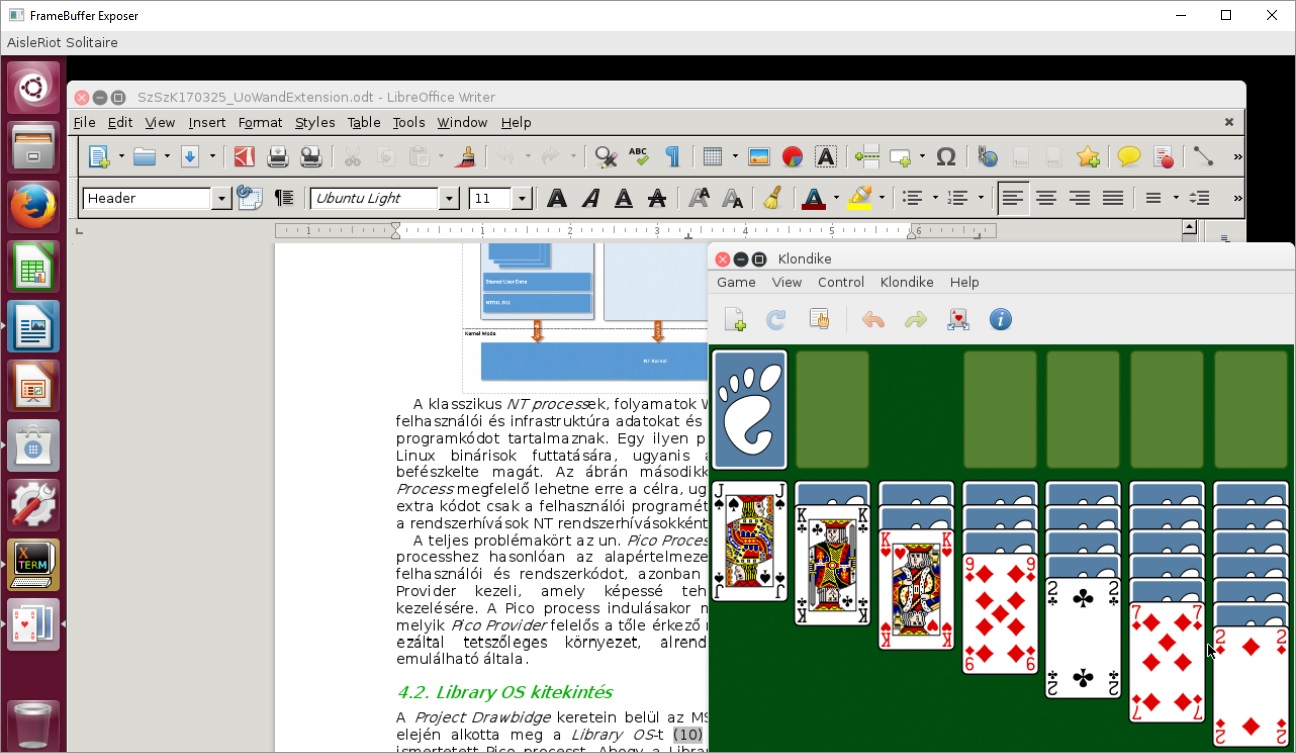1296x753 pixels.
Task: Create a new document in Writer
Action: click(x=98, y=157)
